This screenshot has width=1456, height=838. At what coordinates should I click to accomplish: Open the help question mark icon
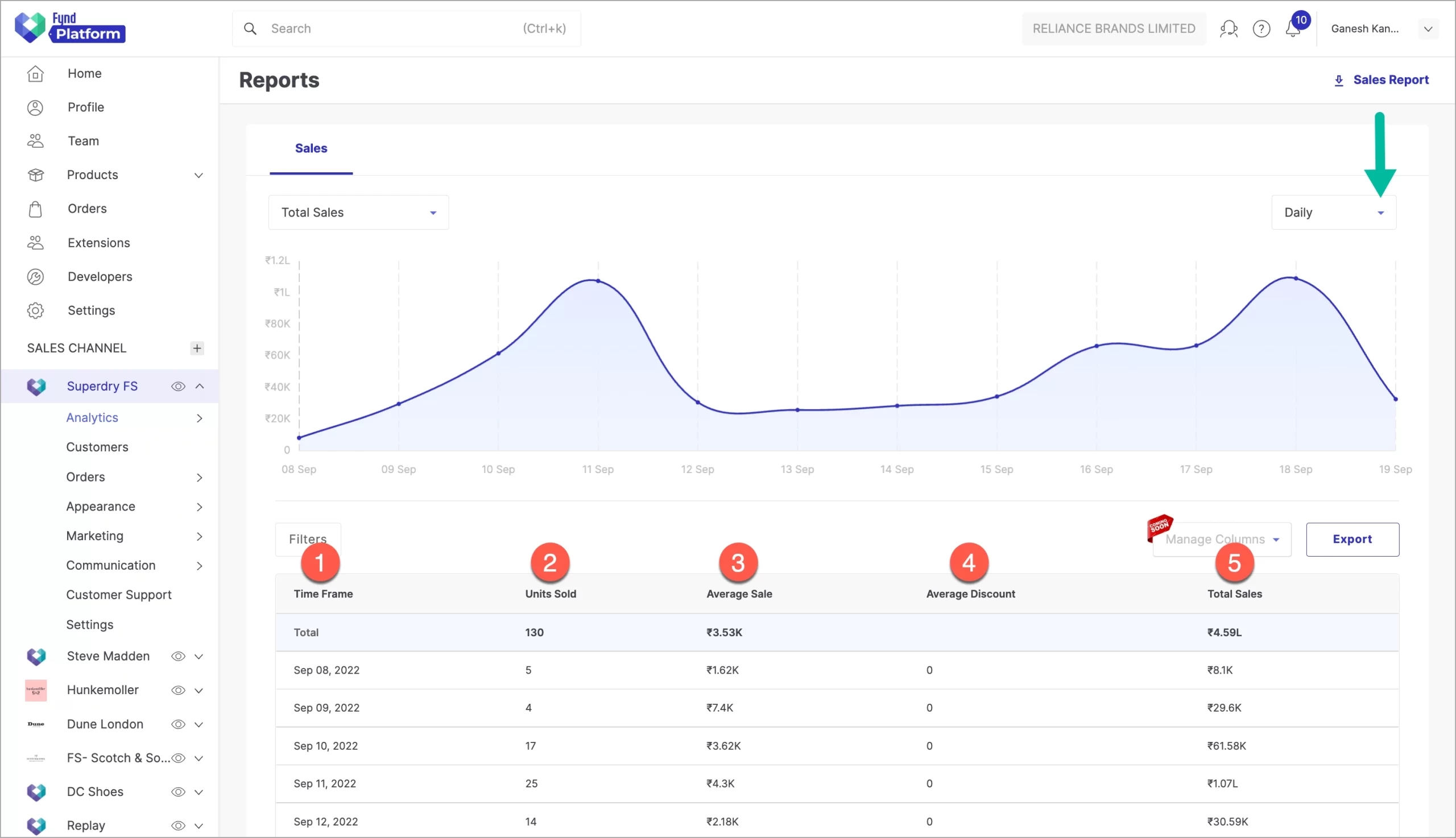point(1261,29)
